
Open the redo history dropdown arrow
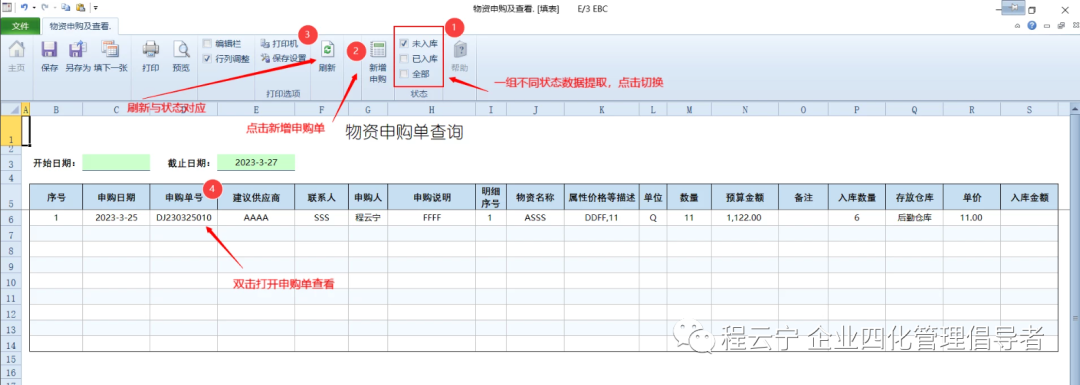54,8
